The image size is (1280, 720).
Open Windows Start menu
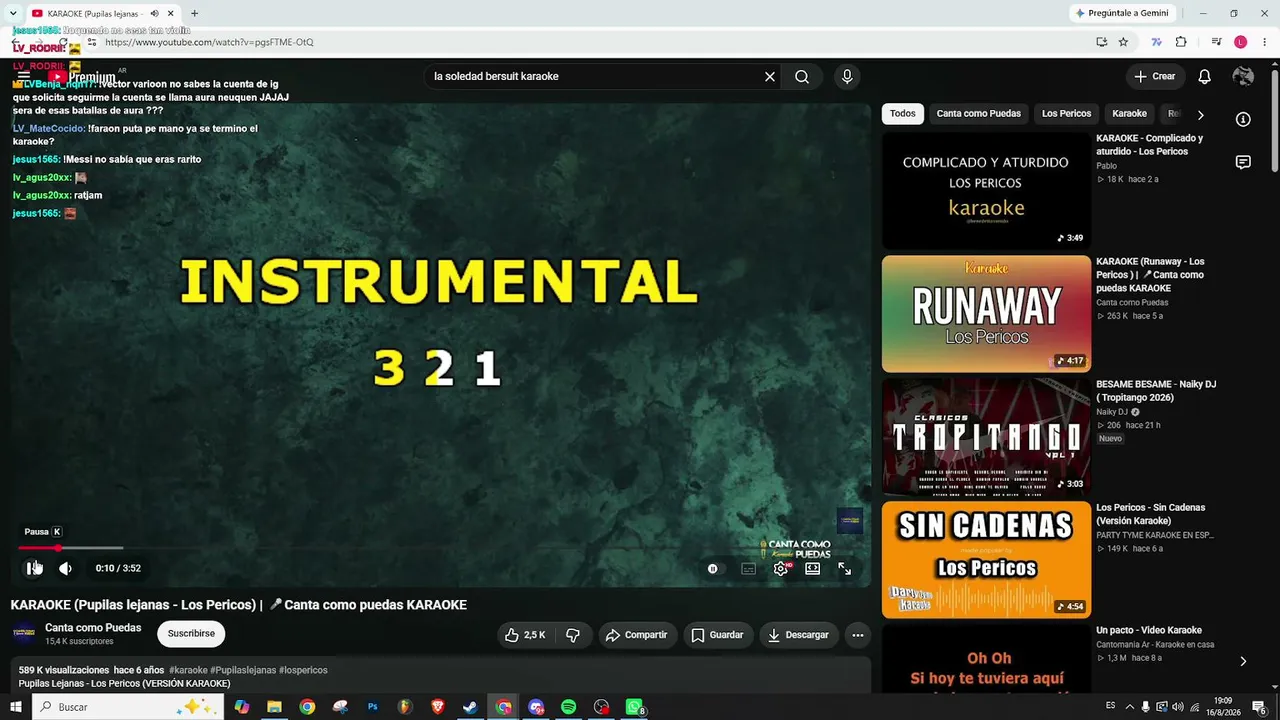(x=15, y=707)
